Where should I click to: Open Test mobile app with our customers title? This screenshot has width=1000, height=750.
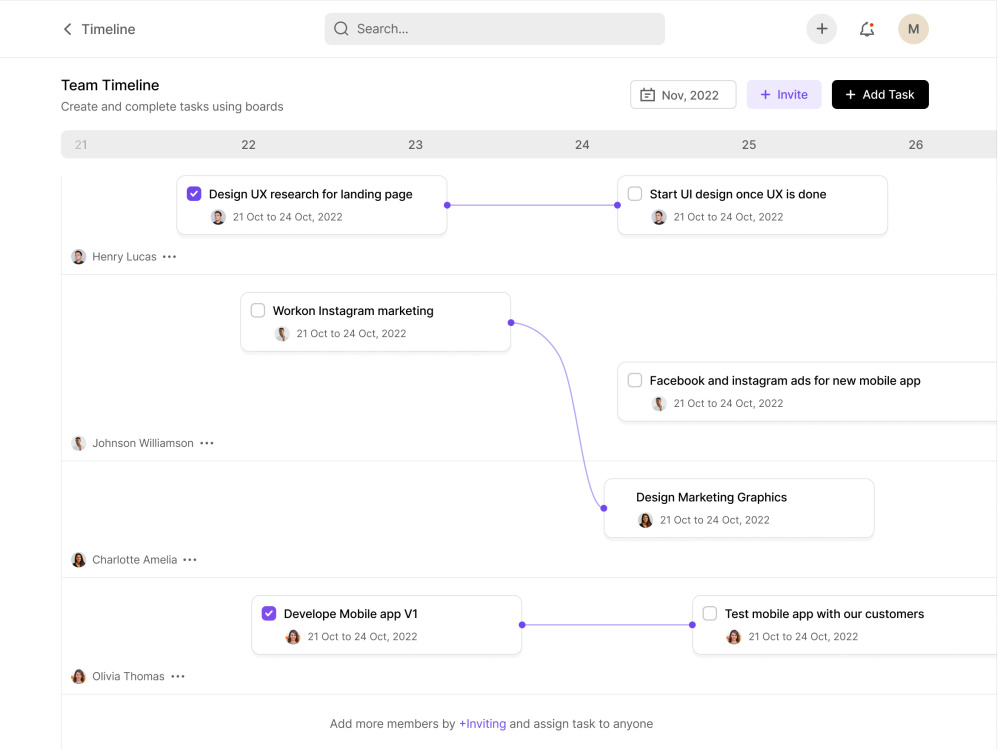point(824,614)
